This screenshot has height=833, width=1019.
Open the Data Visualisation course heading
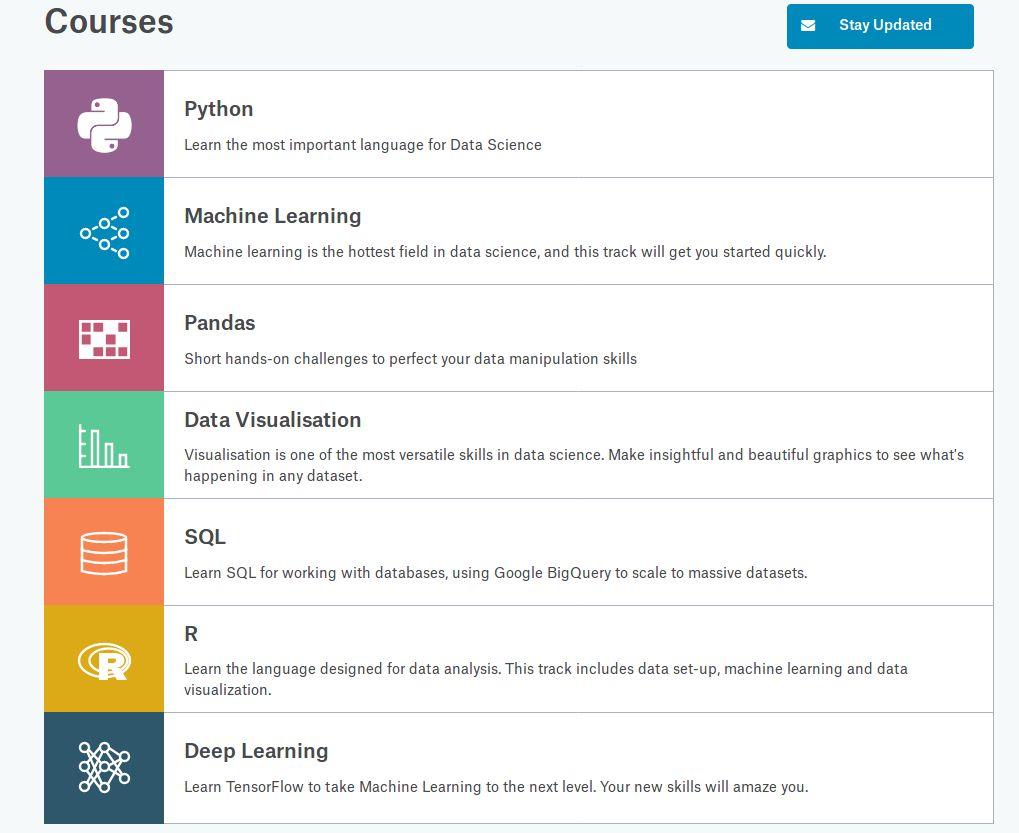click(272, 420)
